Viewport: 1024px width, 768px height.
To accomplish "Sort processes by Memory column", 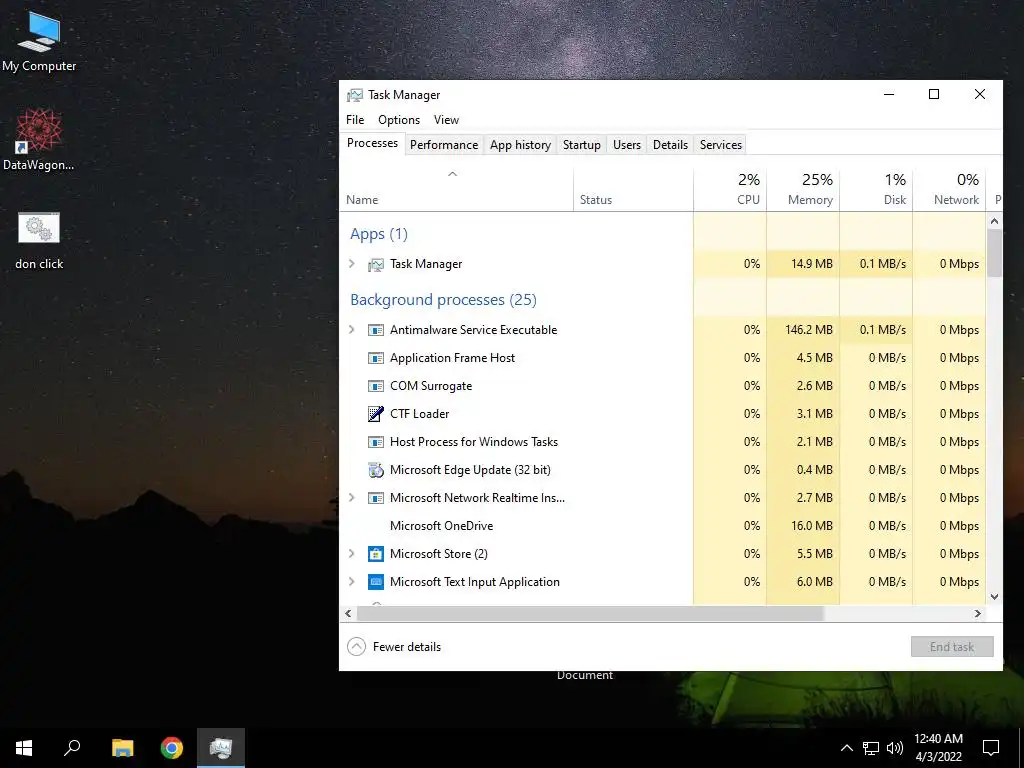I will click(x=803, y=190).
